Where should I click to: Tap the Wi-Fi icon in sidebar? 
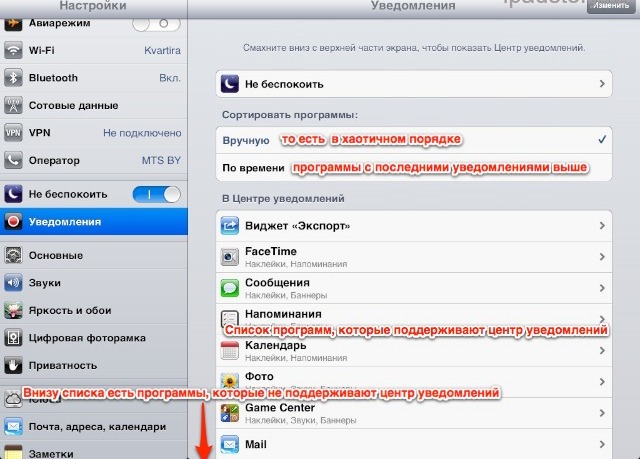tap(13, 50)
